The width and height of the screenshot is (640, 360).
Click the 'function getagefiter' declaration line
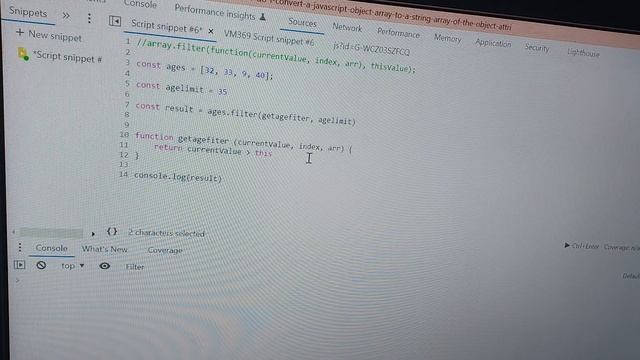(x=243, y=142)
